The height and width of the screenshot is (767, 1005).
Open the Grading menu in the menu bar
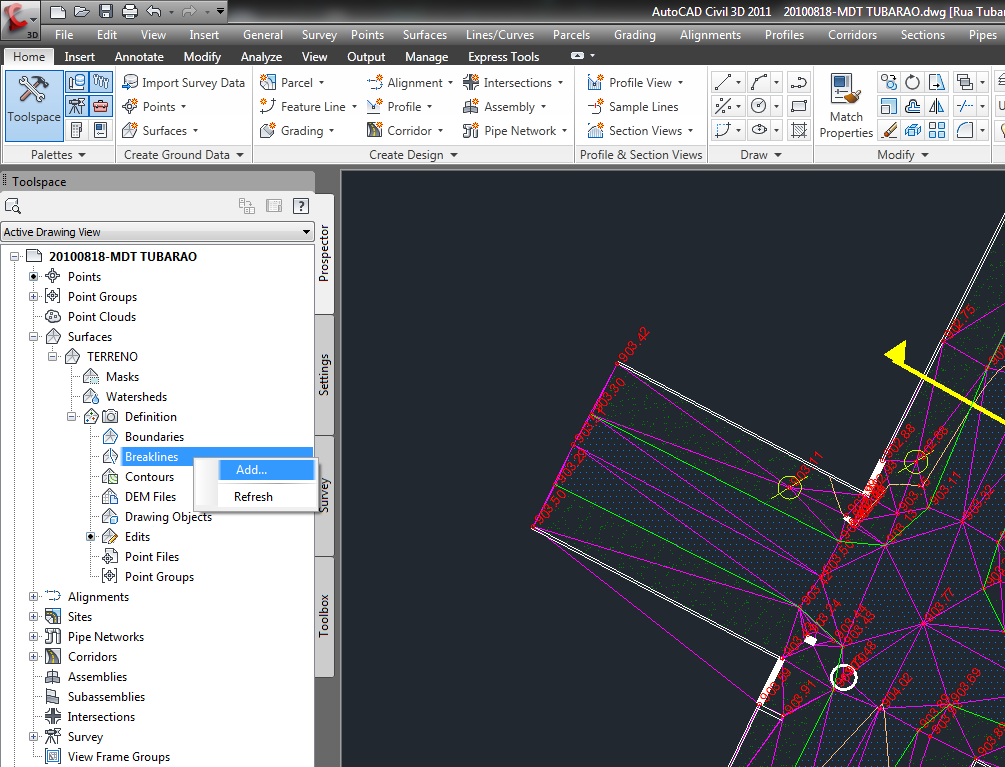pos(634,34)
